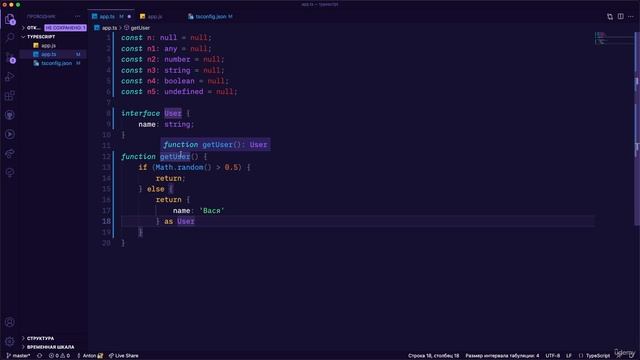Open the Manage gear icon
Screen dimensions: 640x360
[10, 341]
